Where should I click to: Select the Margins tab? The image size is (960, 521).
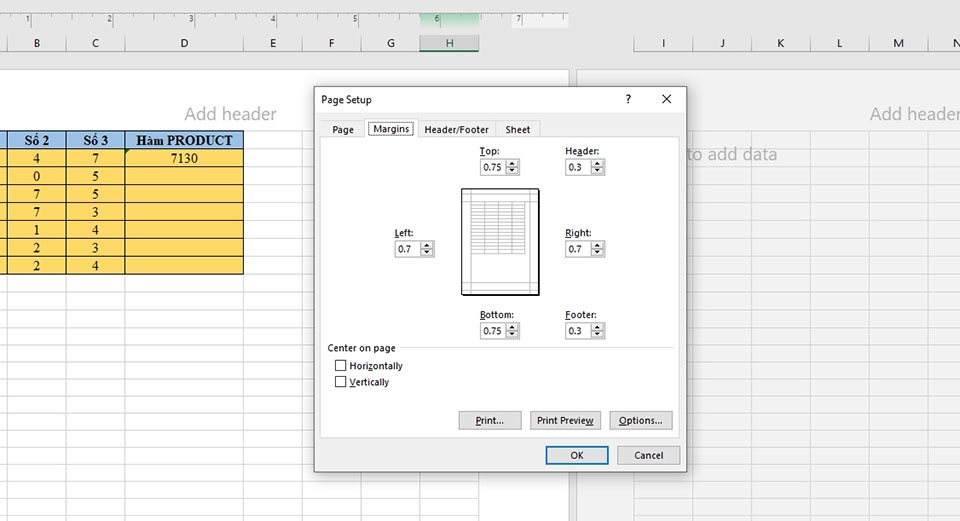(x=391, y=129)
